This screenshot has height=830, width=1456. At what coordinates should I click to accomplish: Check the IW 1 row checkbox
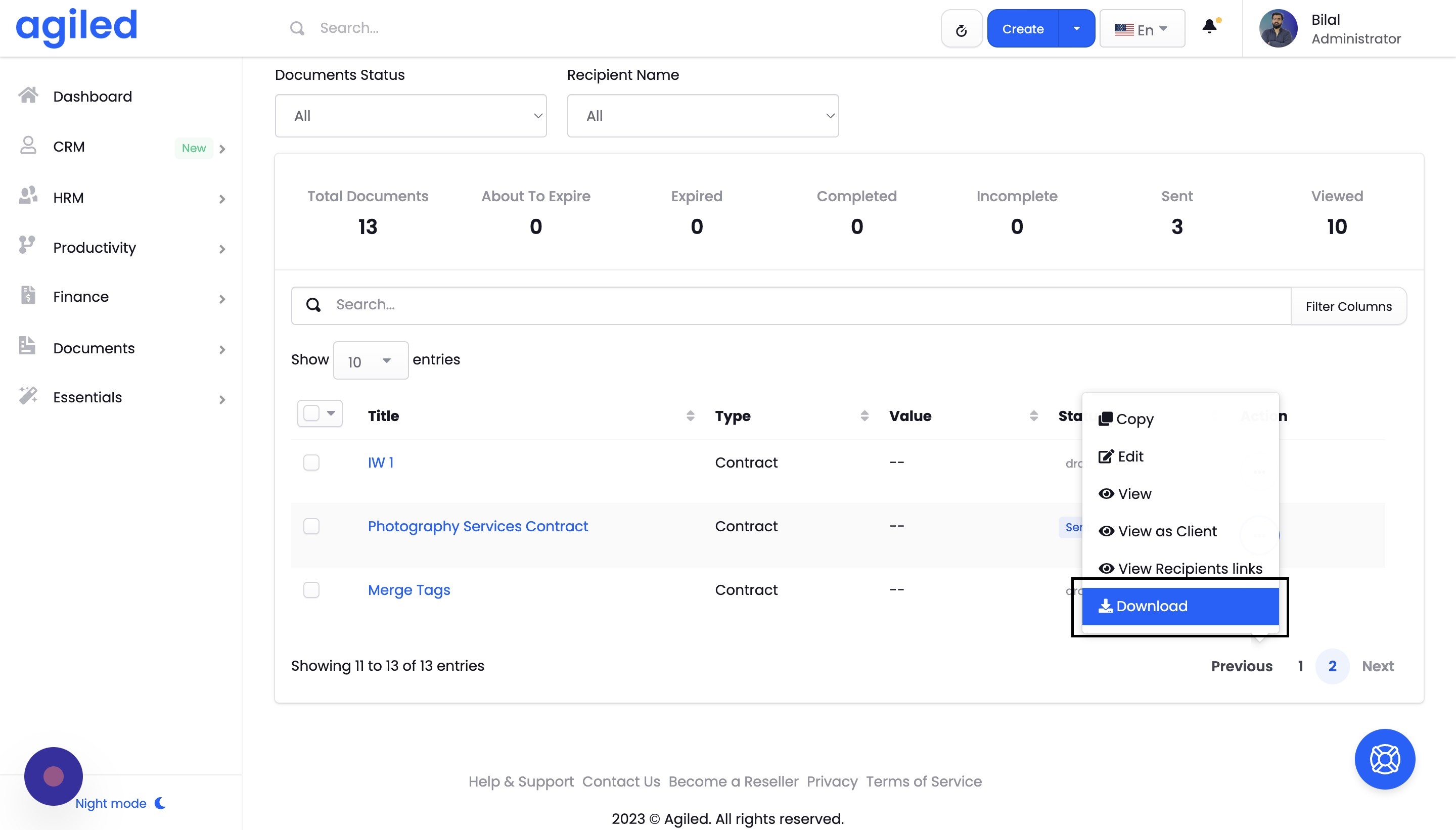[311, 463]
